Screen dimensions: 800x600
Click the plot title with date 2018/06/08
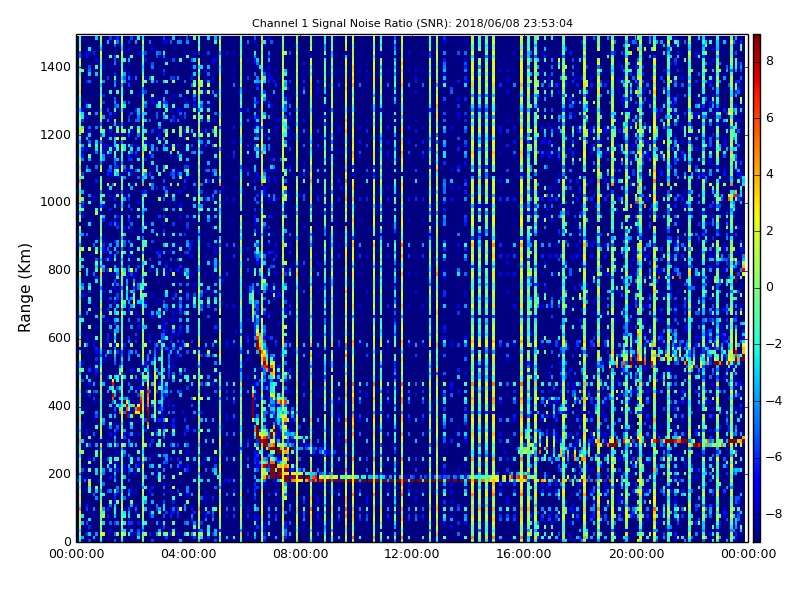pyautogui.click(x=412, y=23)
